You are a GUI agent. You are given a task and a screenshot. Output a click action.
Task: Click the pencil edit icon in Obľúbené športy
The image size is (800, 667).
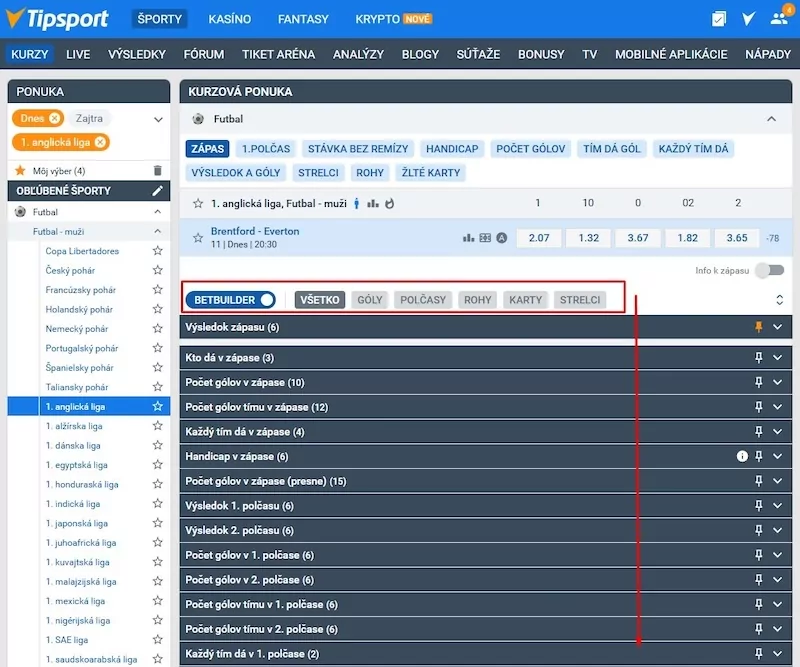tap(158, 191)
